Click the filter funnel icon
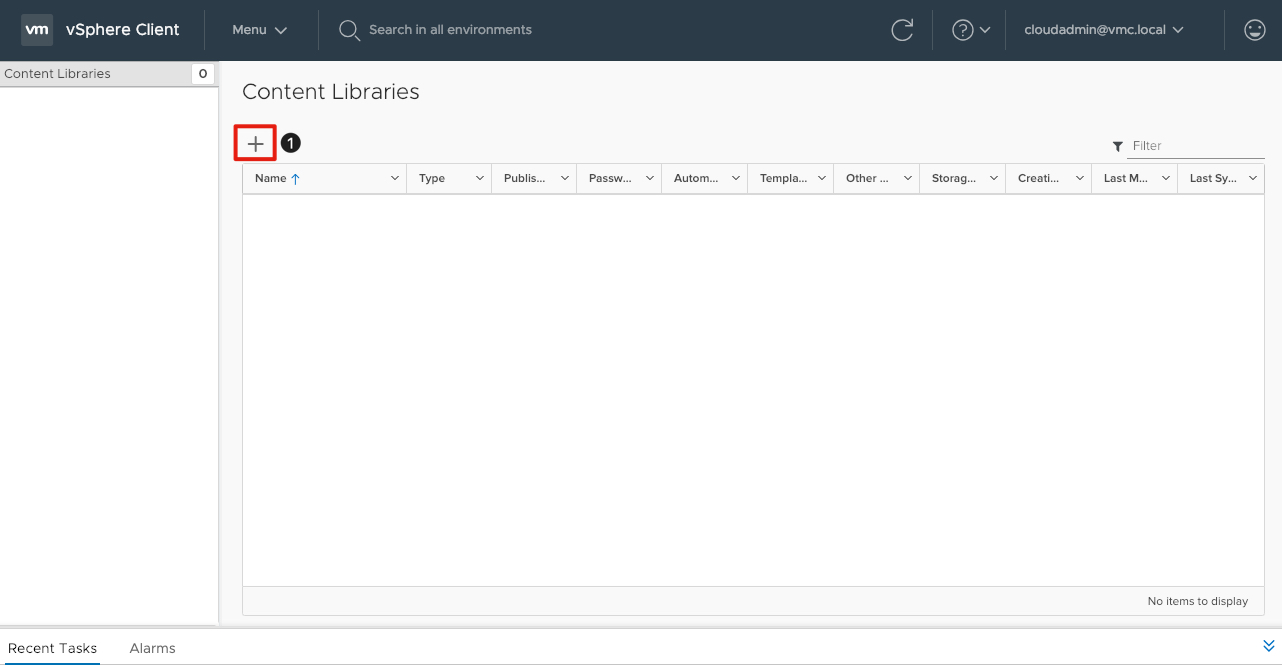 [1117, 147]
